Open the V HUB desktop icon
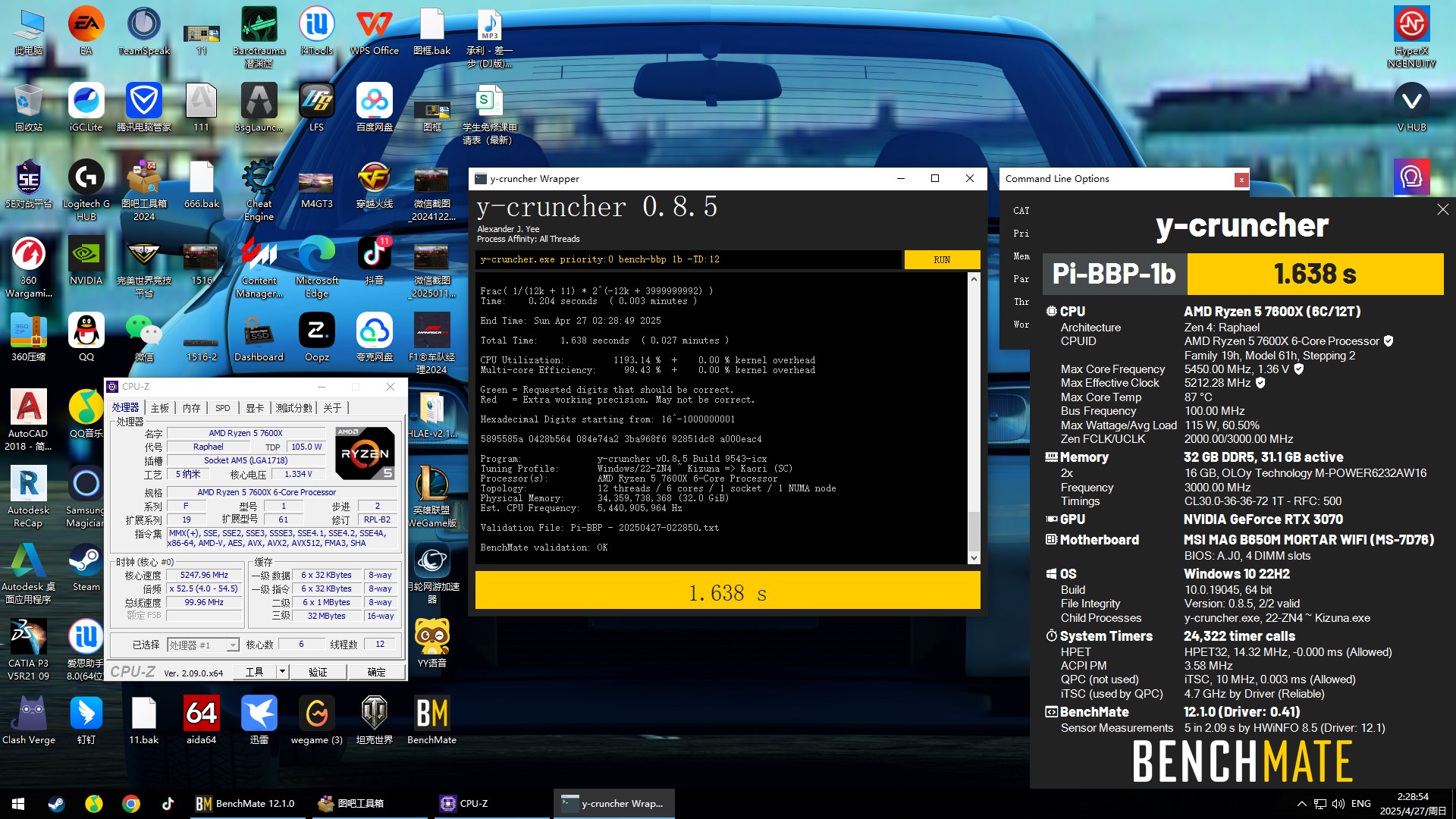The width and height of the screenshot is (1456, 819). 1411,108
